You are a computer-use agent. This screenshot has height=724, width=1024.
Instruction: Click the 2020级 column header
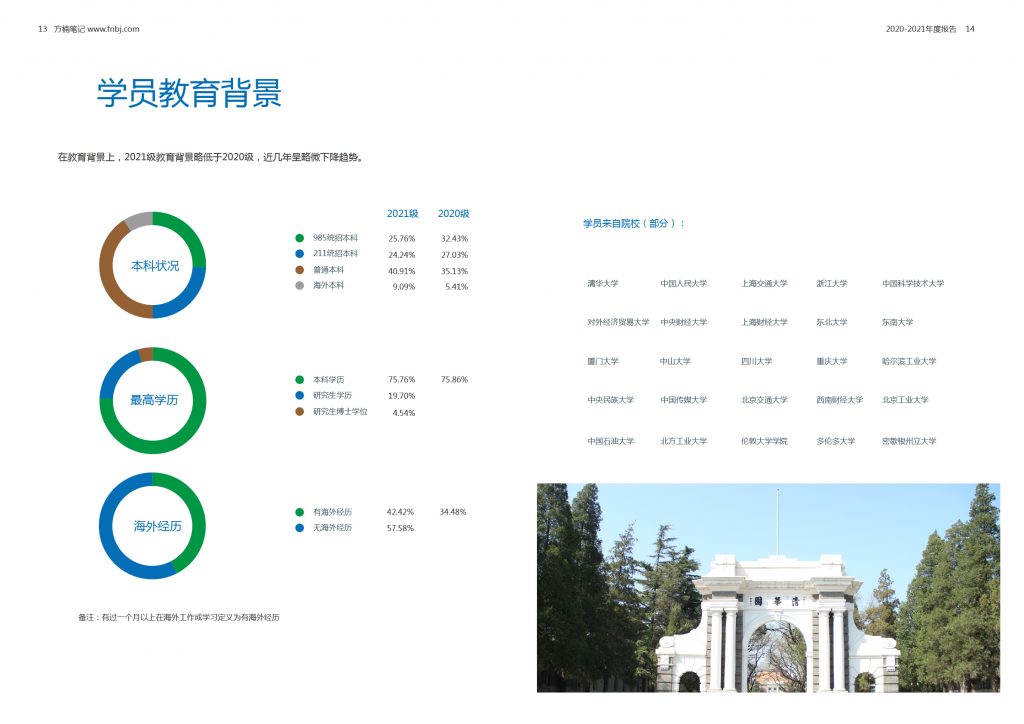tap(453, 213)
